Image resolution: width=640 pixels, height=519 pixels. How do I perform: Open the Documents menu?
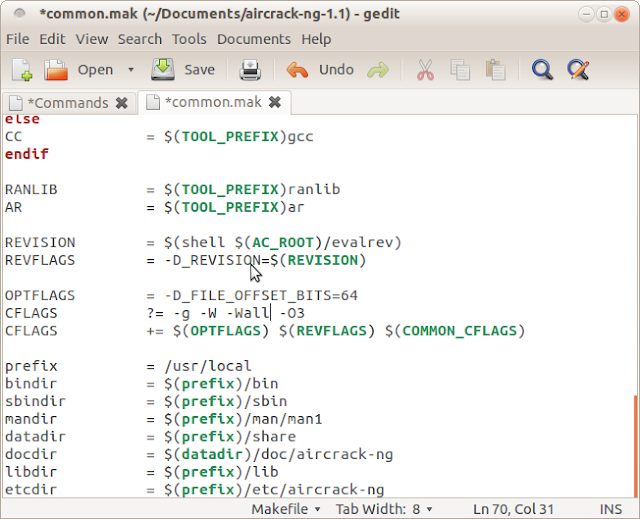(x=254, y=39)
